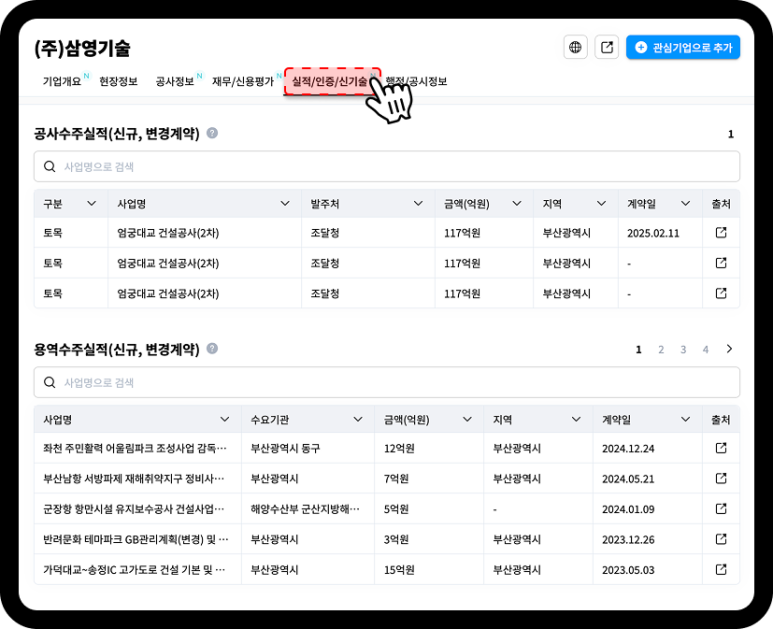Select page 1 of 공사수주실적
773x629 pixels.
[x=731, y=134]
